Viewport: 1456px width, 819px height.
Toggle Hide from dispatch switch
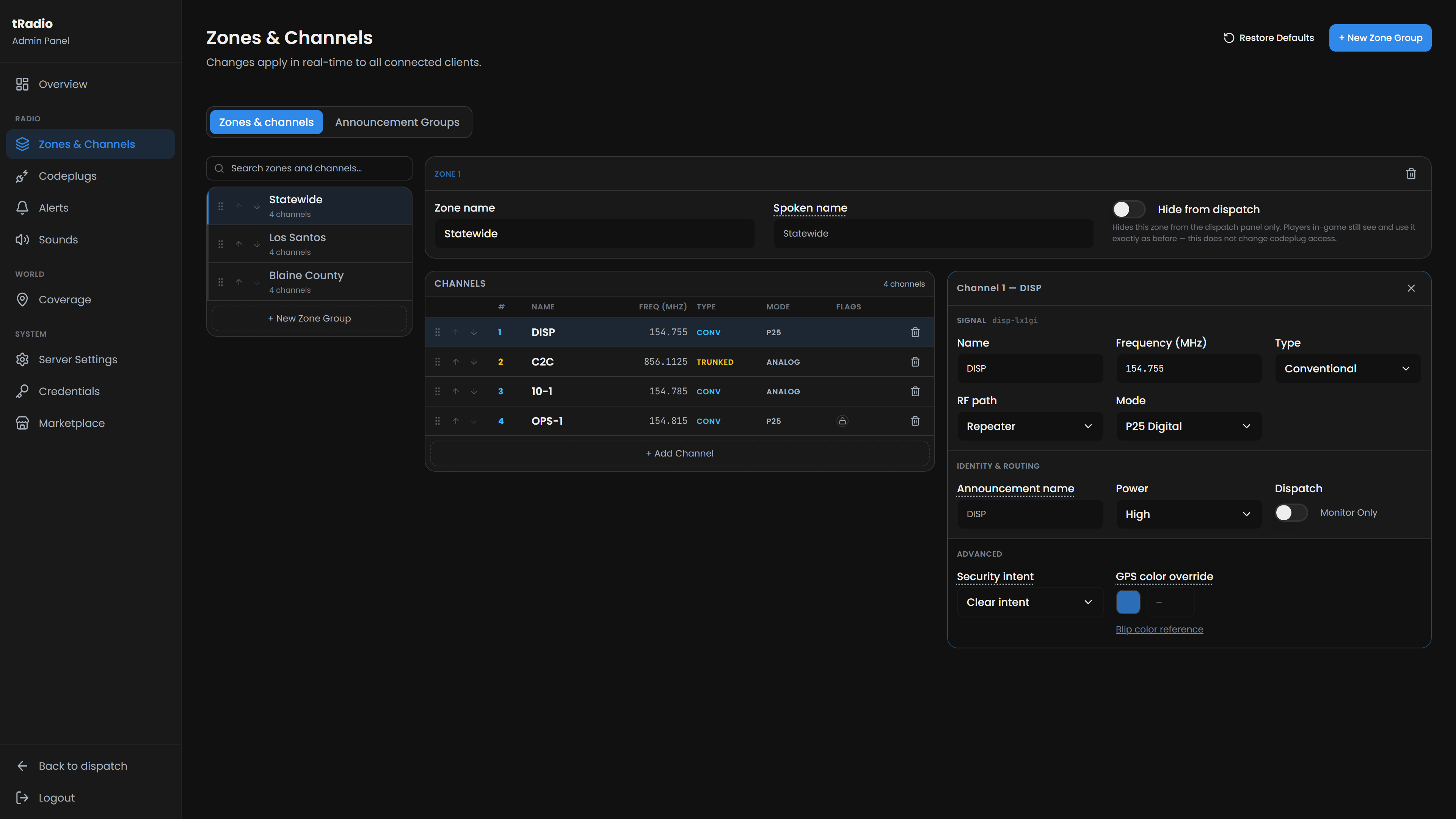click(x=1128, y=209)
